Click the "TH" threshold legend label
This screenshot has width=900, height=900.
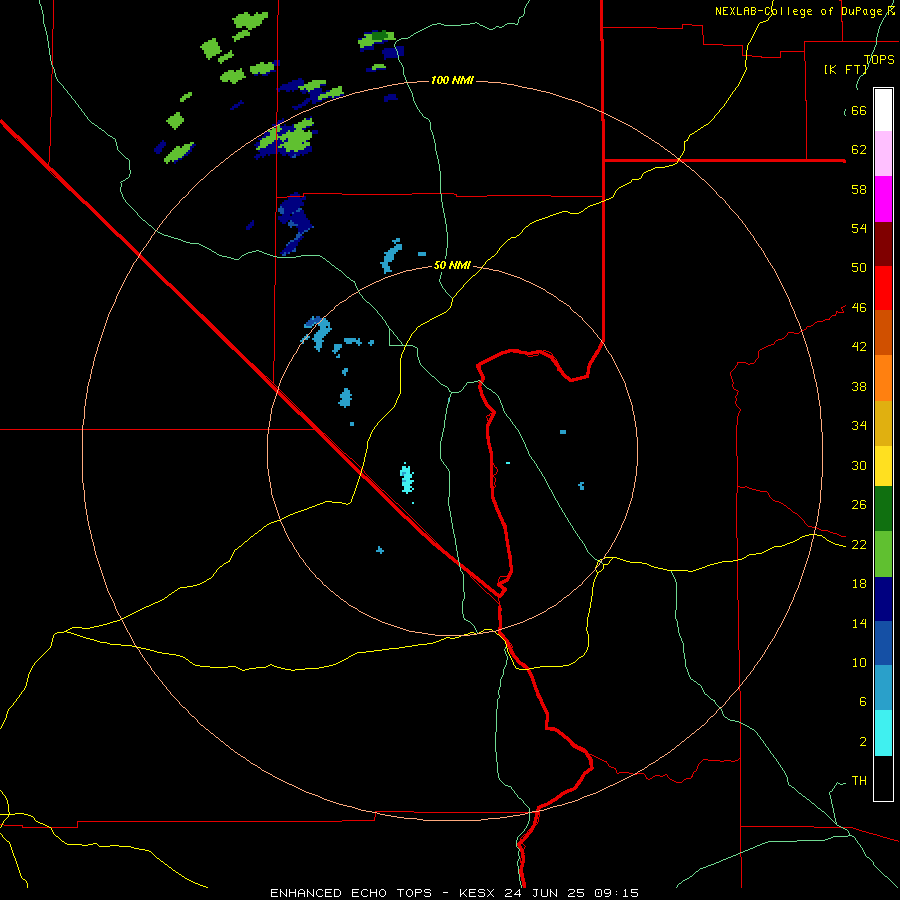coord(859,781)
